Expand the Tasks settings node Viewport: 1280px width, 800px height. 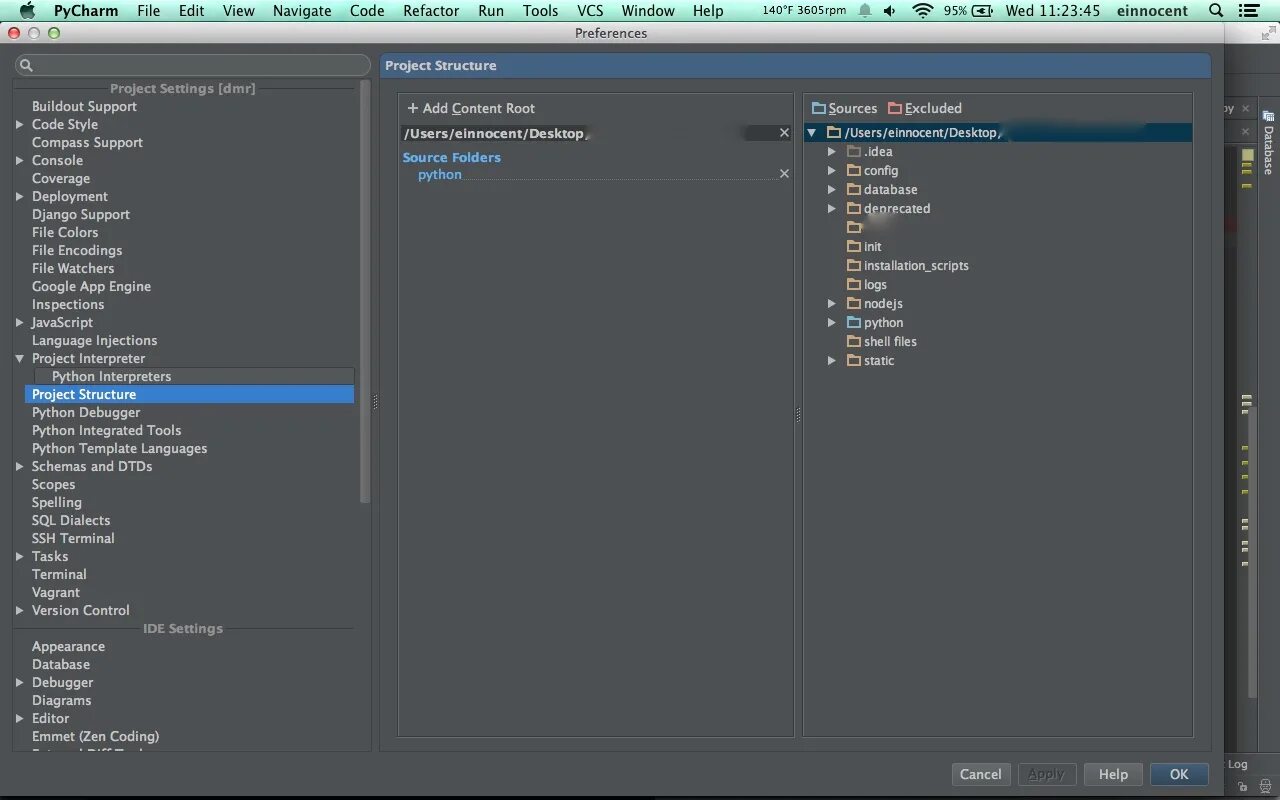click(19, 556)
